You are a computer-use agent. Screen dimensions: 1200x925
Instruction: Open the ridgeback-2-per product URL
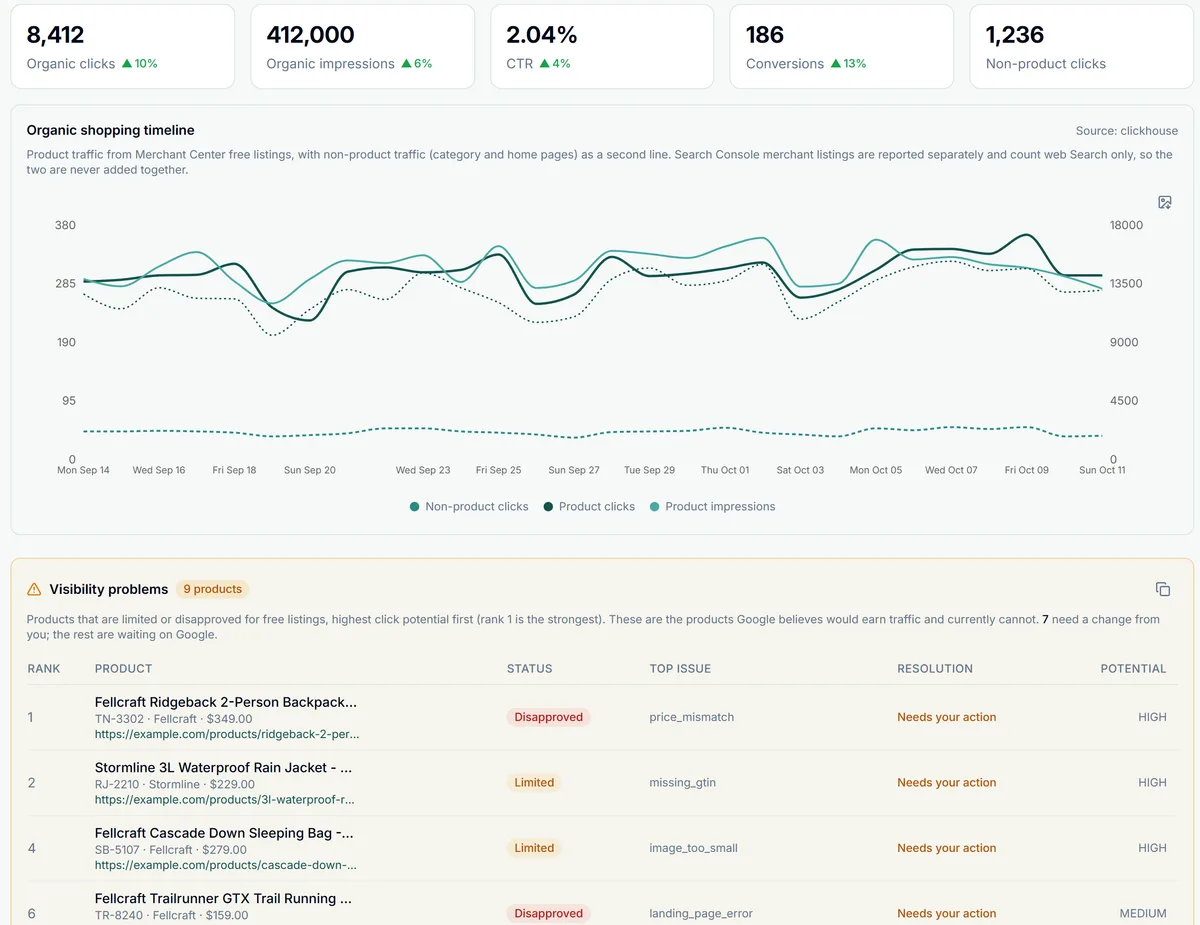coord(227,734)
